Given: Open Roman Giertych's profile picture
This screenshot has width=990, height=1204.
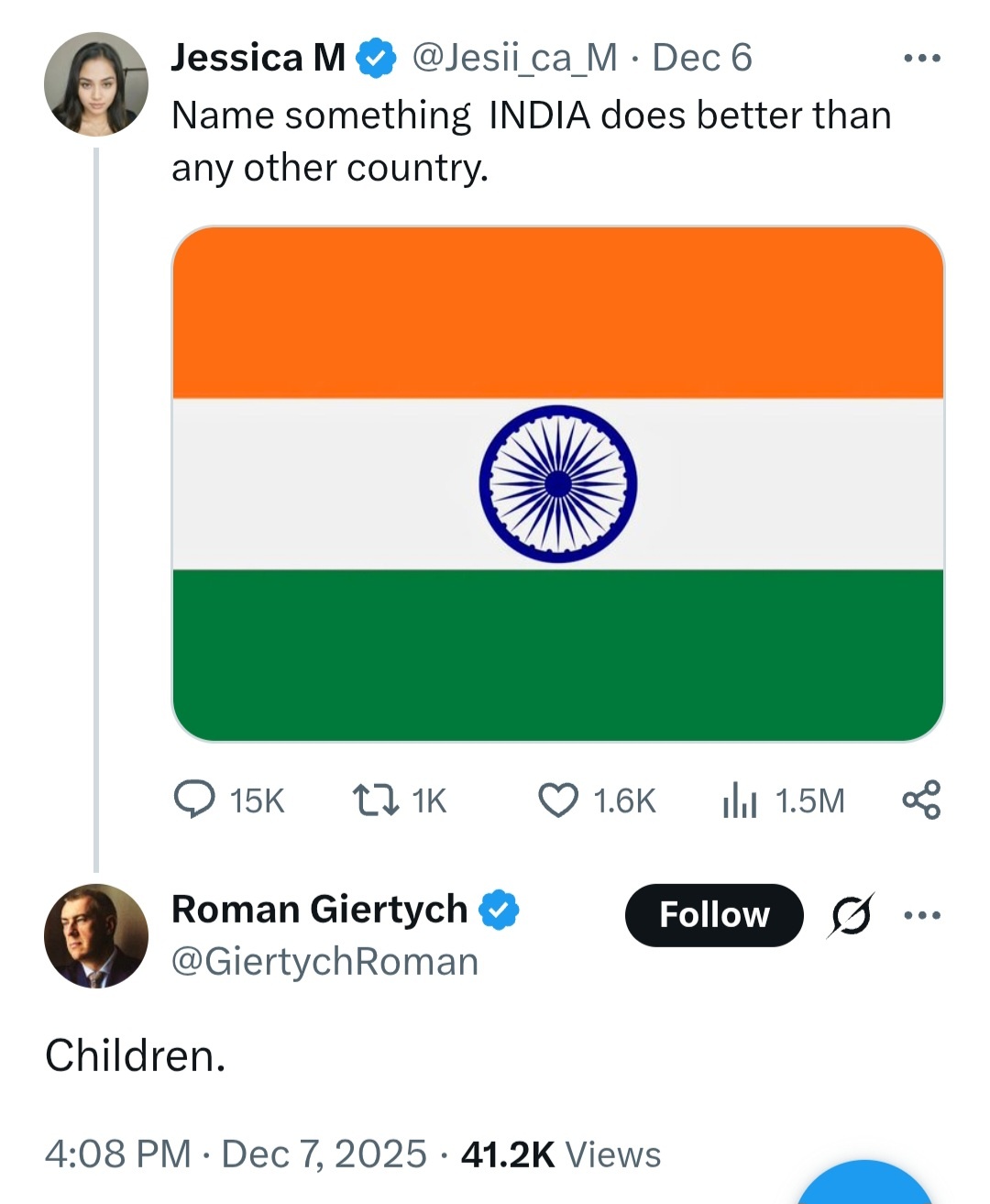Looking at the screenshot, I should click(x=96, y=935).
